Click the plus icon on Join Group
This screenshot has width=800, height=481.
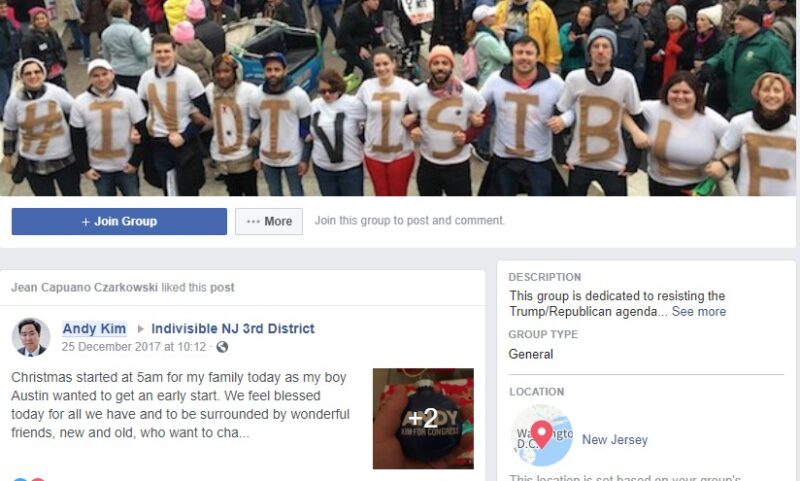coord(86,222)
